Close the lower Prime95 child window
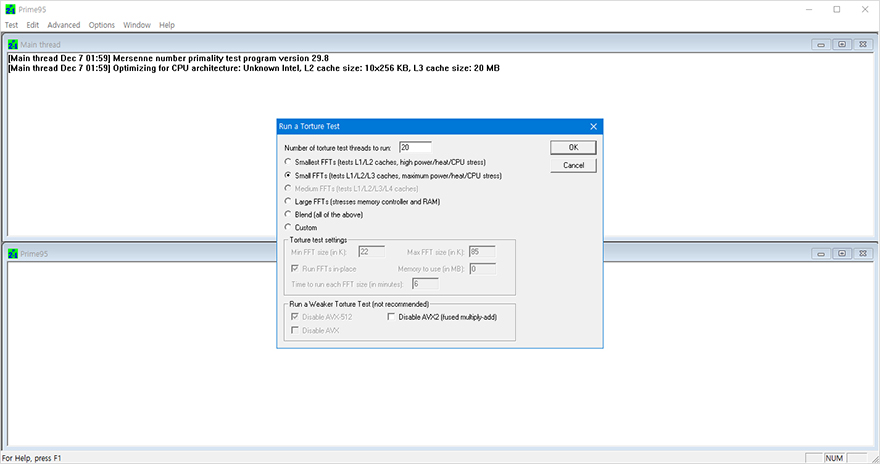The height and width of the screenshot is (464, 880). 863,254
